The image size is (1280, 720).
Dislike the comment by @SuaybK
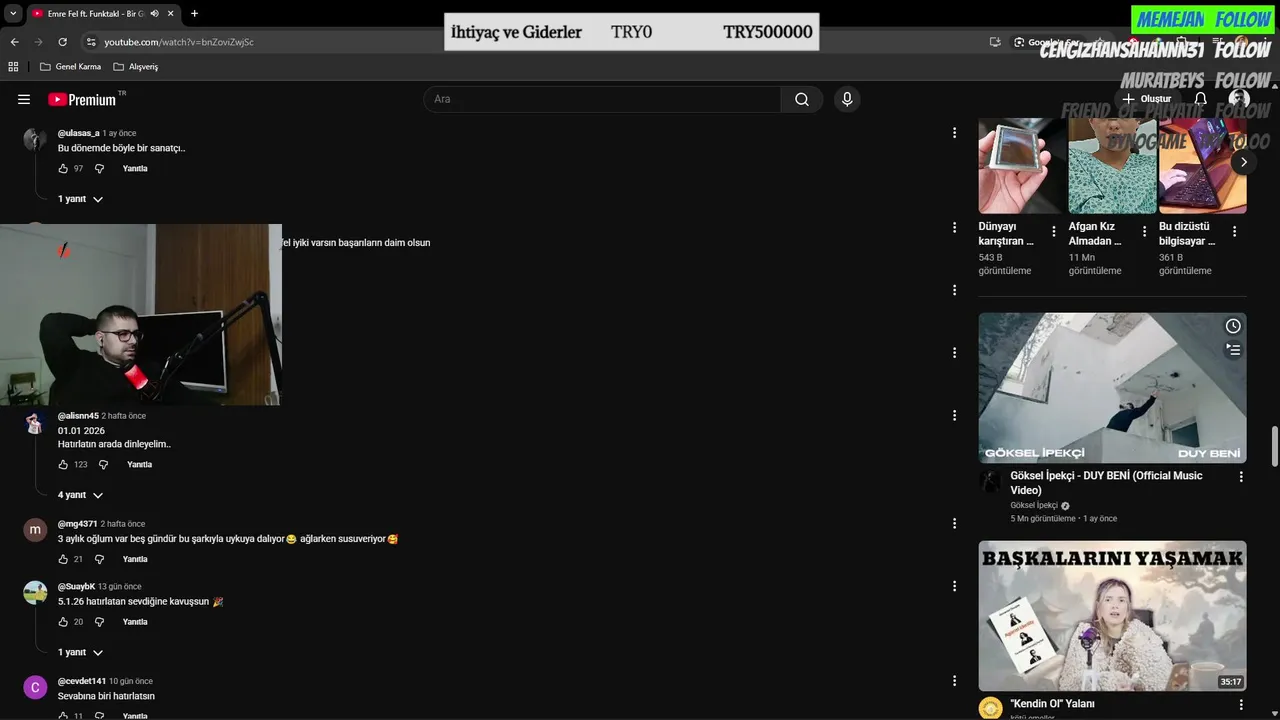coord(99,622)
